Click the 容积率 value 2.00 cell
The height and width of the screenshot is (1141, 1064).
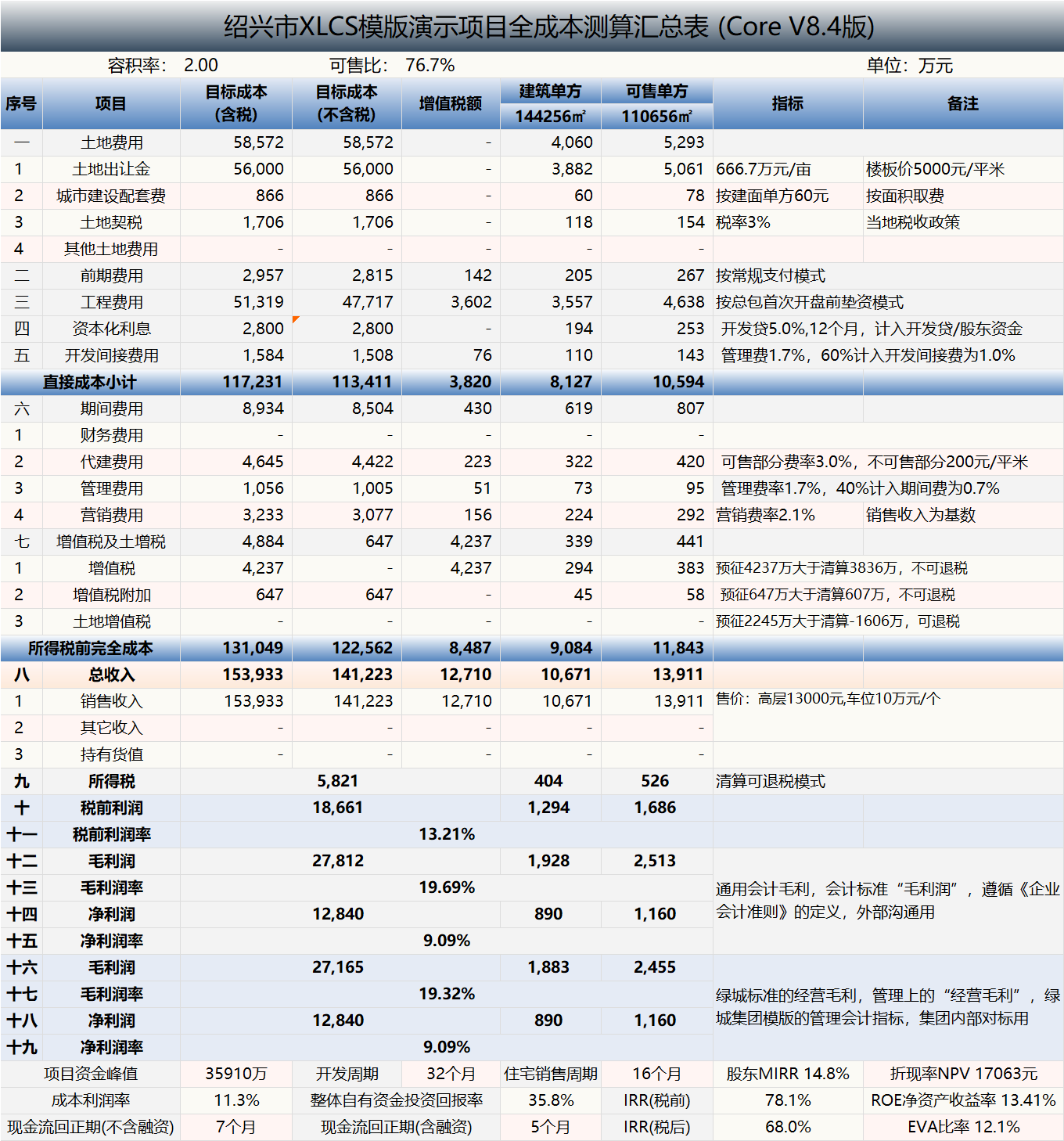click(x=199, y=66)
